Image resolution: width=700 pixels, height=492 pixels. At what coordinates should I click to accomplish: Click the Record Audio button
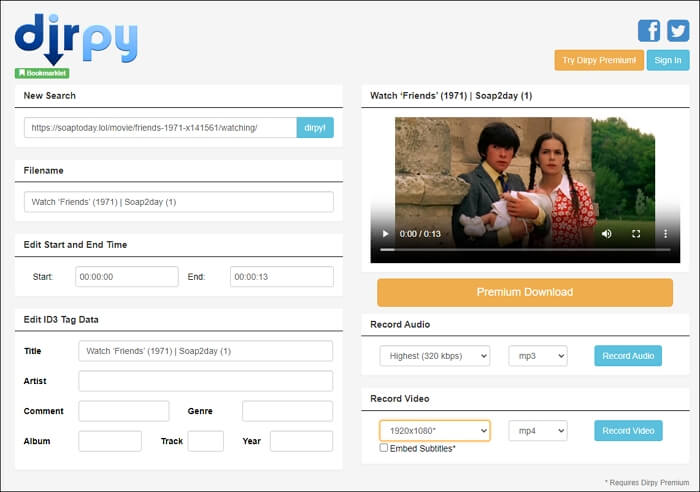[x=628, y=356]
